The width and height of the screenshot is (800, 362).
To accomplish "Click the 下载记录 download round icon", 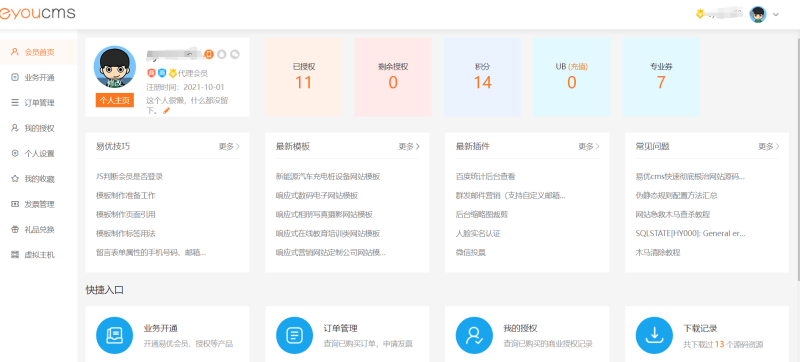I will [x=654, y=335].
